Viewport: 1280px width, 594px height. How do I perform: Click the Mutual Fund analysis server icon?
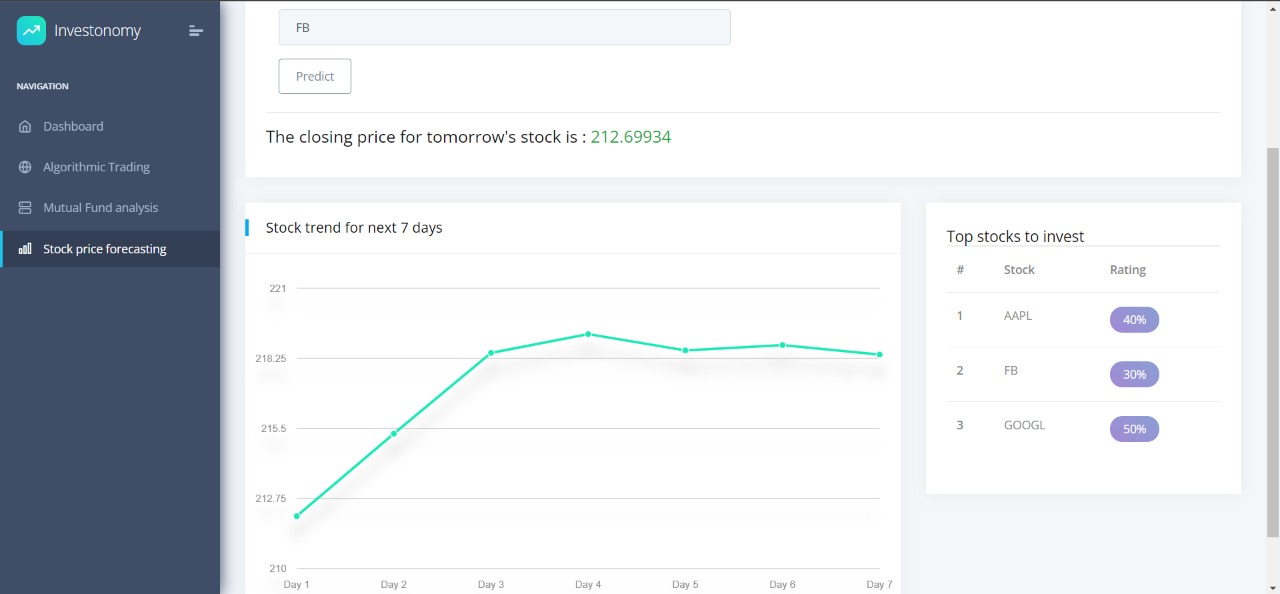25,208
